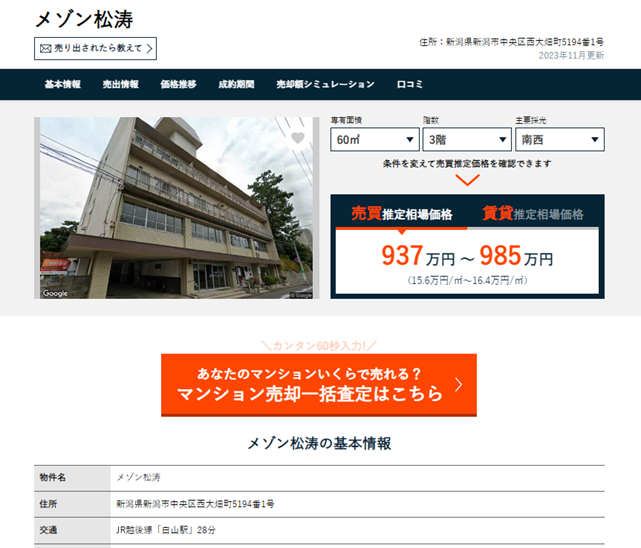Click the building street view photo
The height and width of the screenshot is (548, 641).
[x=177, y=208]
